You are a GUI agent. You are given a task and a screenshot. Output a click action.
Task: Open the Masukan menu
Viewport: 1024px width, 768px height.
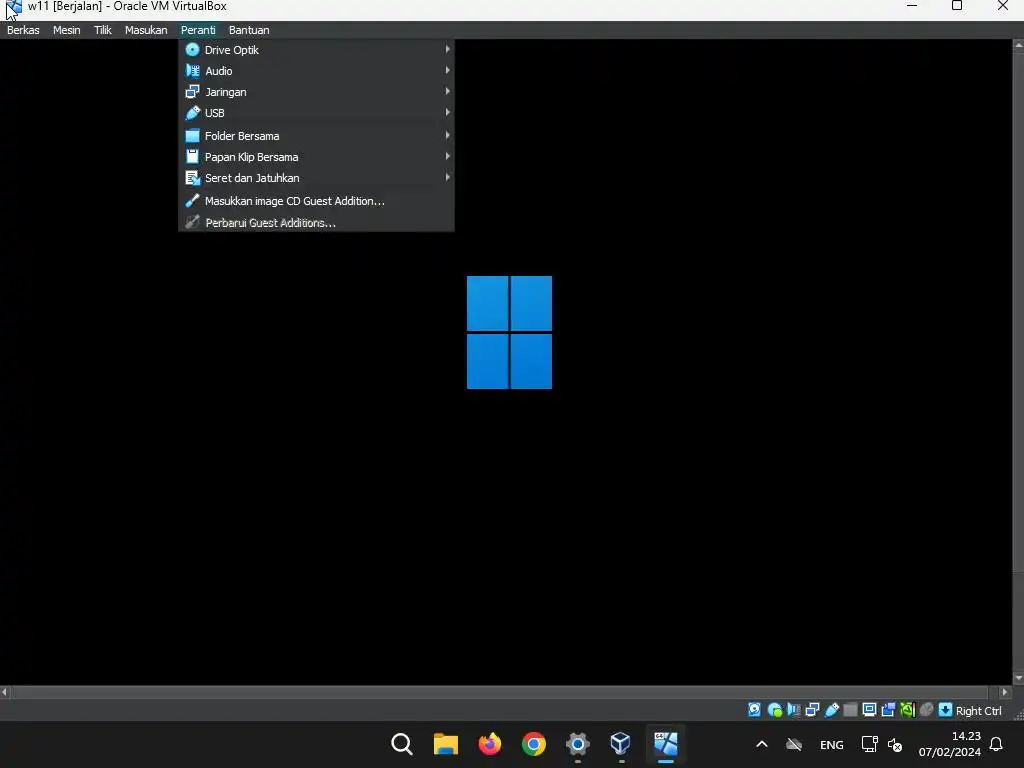[146, 30]
